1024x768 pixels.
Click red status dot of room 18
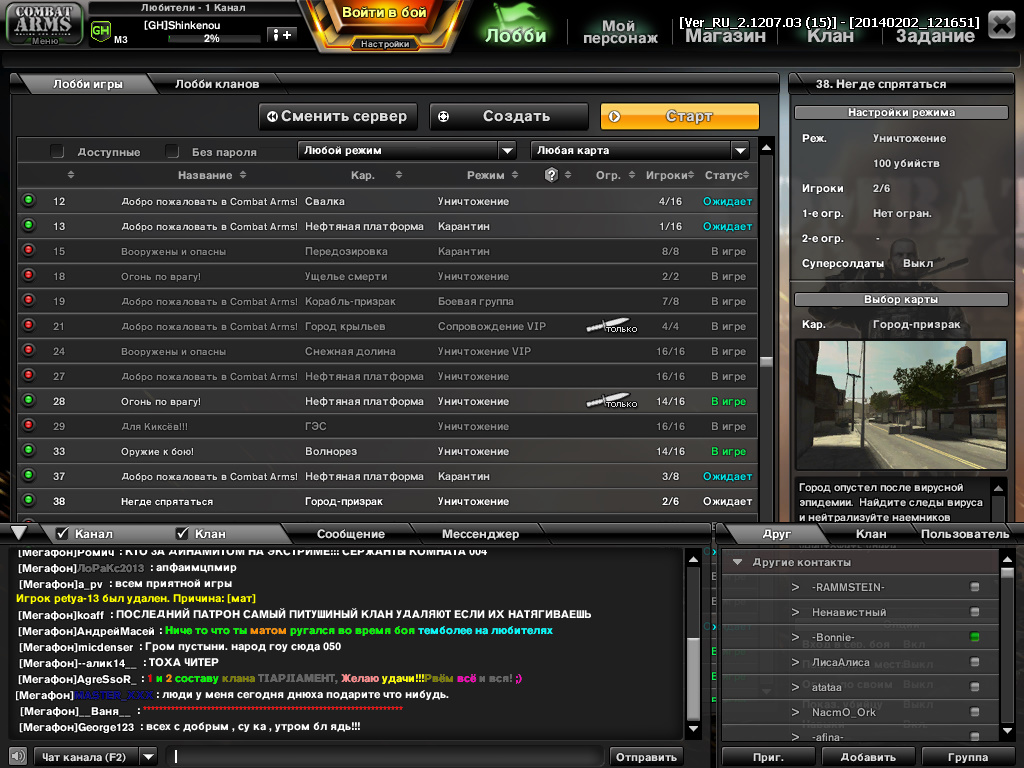click(x=29, y=275)
